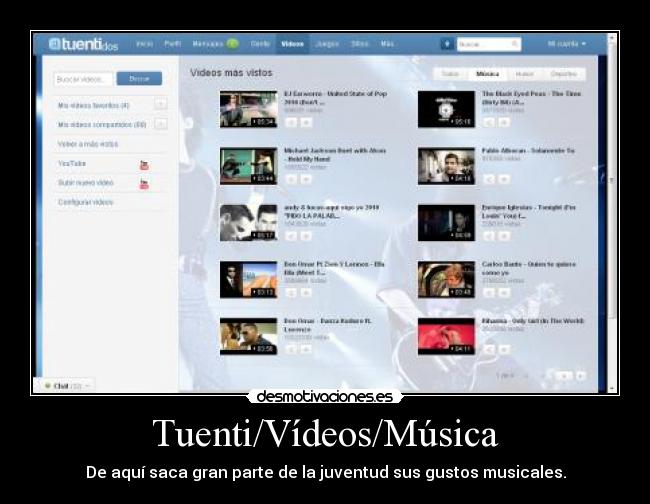Play the Don Omar Danza Kuduro thumbnail

coord(248,336)
